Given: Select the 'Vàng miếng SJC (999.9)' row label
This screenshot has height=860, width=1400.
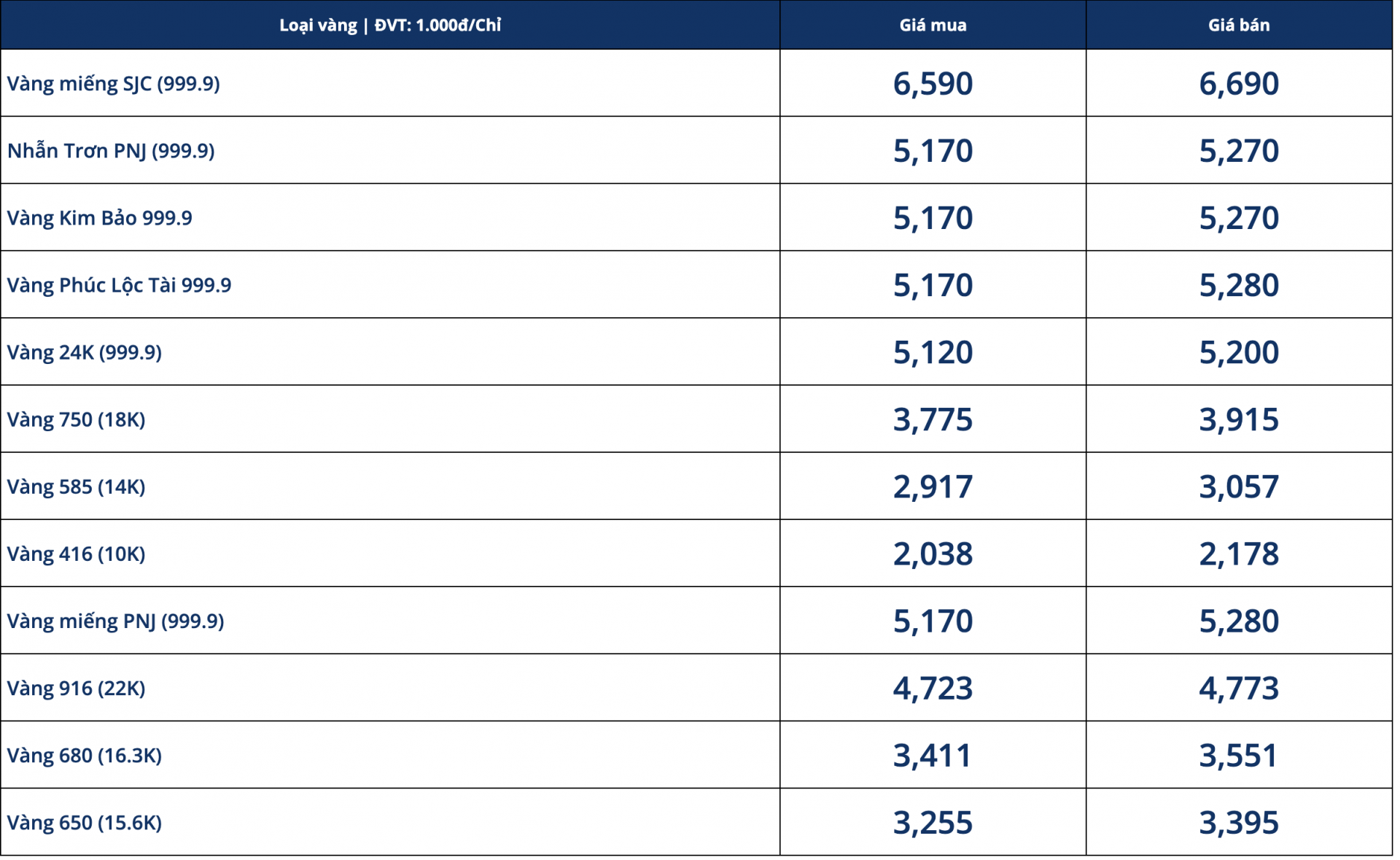Looking at the screenshot, I should tap(114, 84).
